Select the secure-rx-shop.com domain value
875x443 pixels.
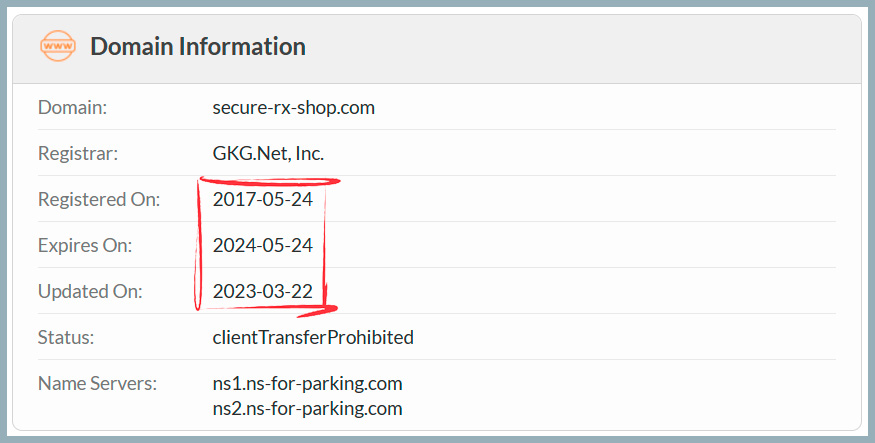tap(294, 107)
